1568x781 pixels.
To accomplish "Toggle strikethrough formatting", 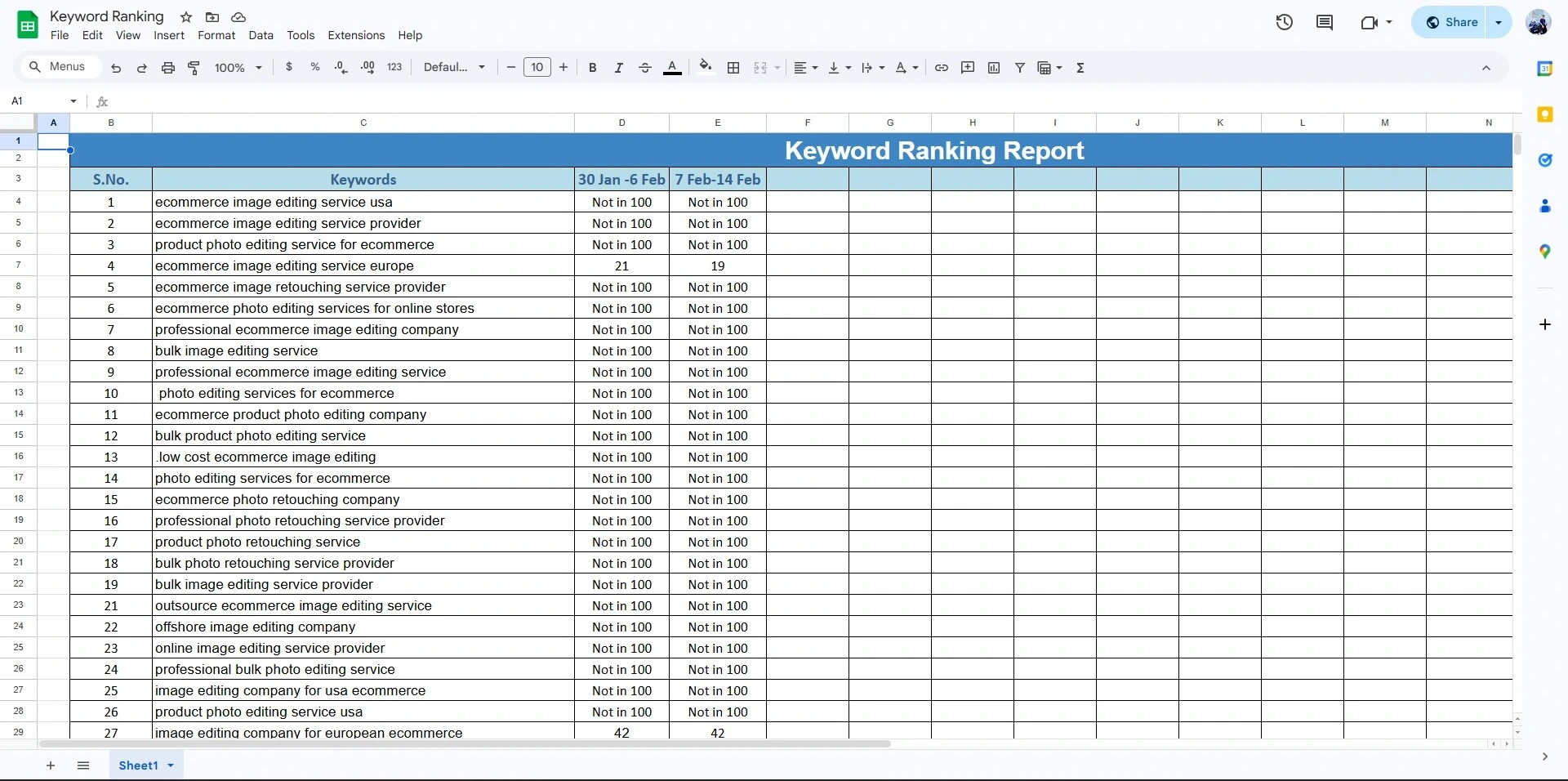I will 645,68.
